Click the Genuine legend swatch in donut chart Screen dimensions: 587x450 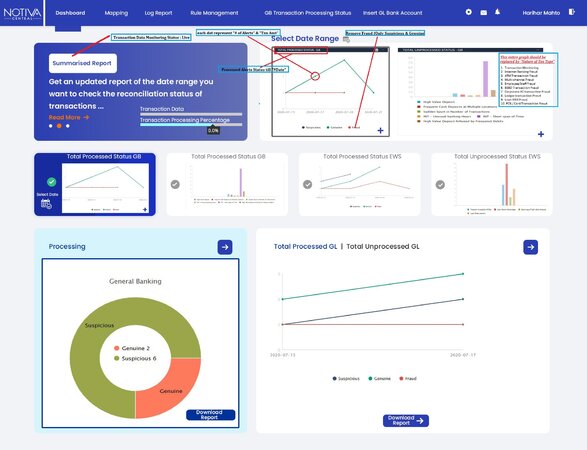click(117, 348)
